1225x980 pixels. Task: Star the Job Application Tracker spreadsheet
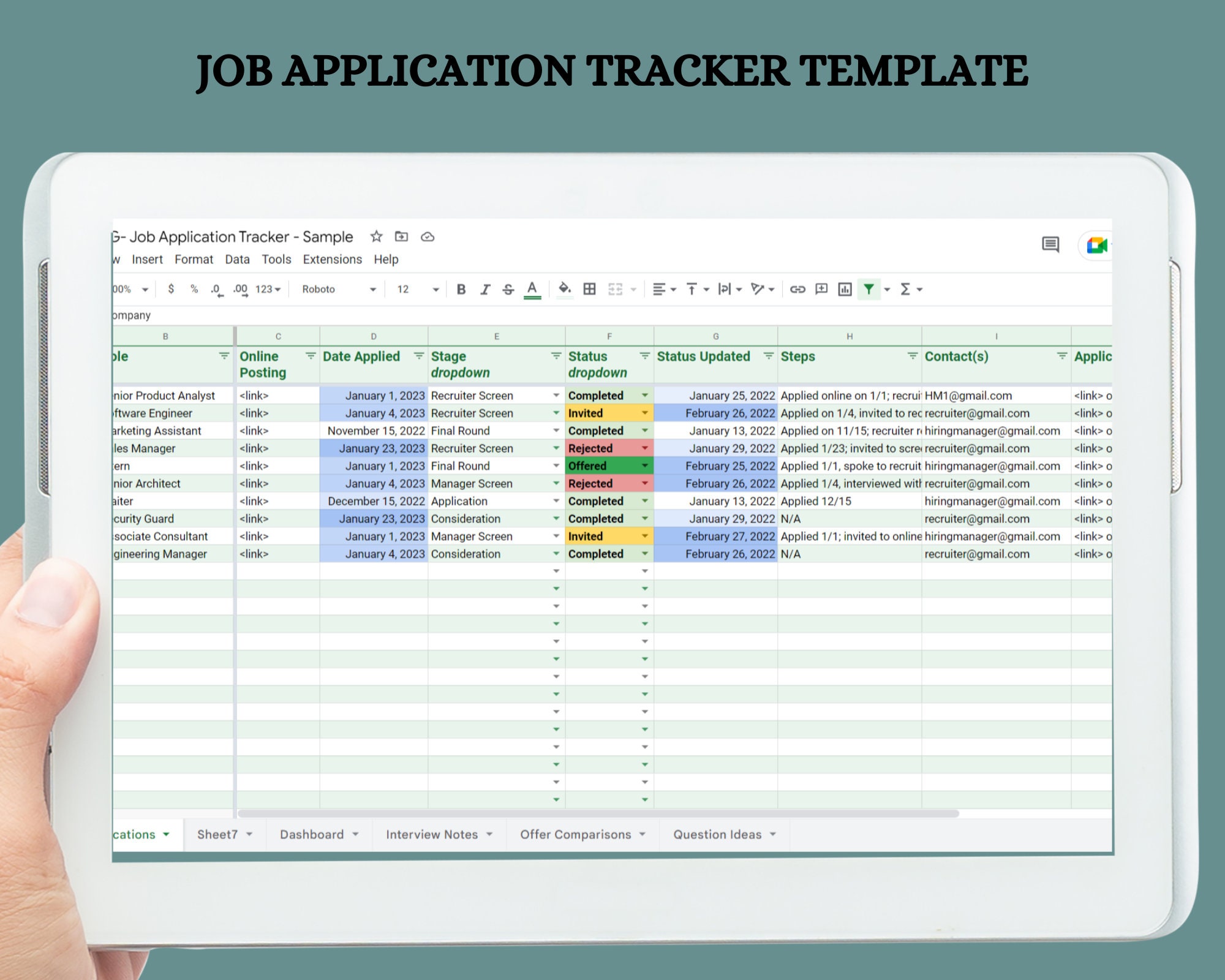pos(376,237)
